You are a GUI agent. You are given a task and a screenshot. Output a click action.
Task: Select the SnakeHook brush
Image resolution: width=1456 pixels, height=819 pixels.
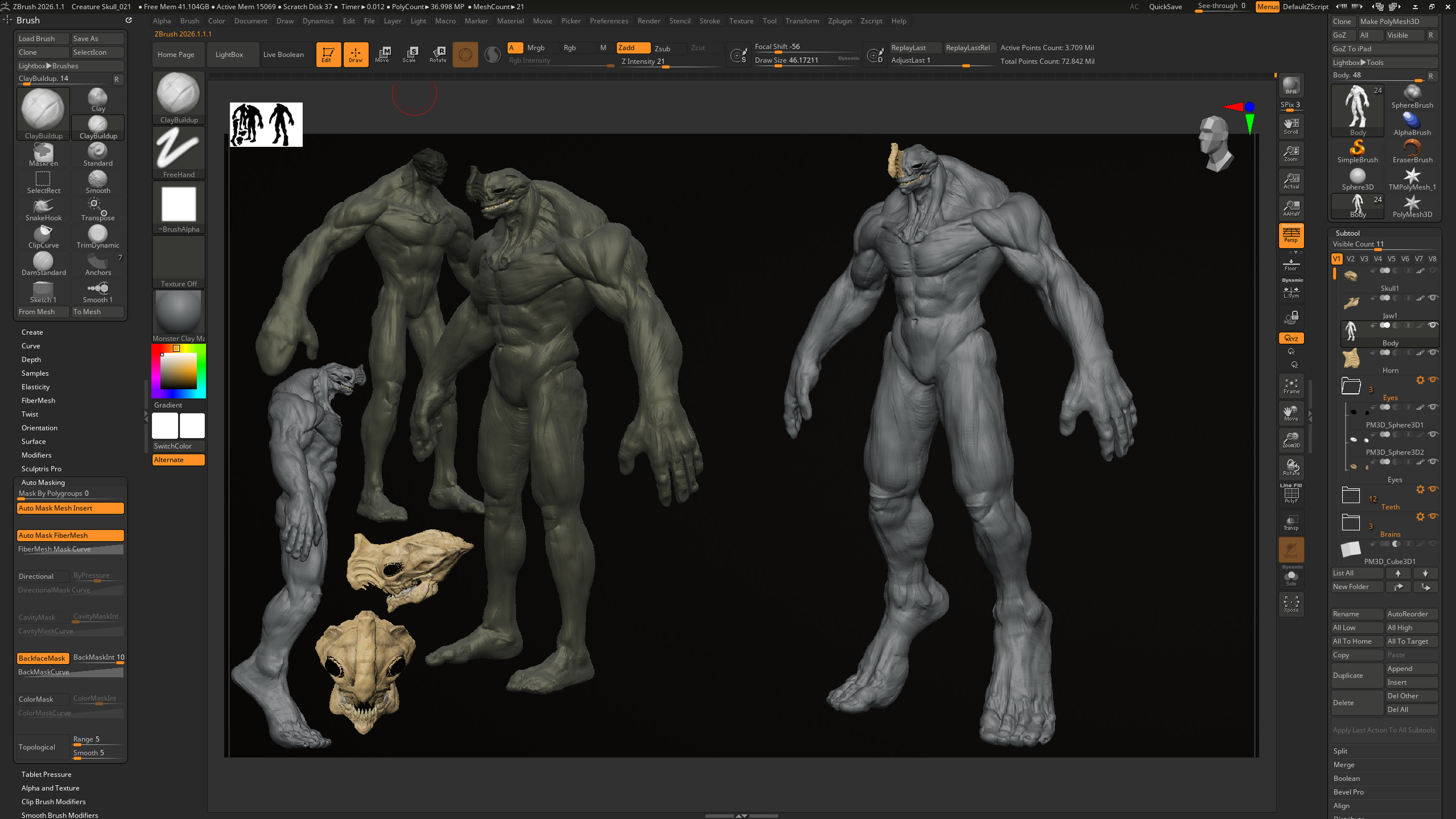click(43, 209)
